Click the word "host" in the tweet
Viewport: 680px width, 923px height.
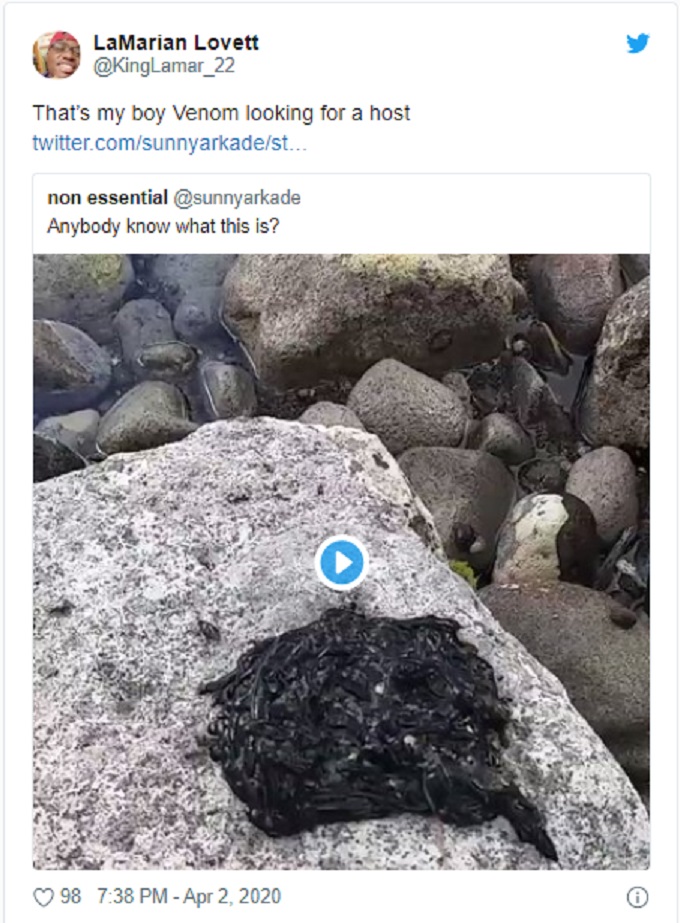[389, 113]
